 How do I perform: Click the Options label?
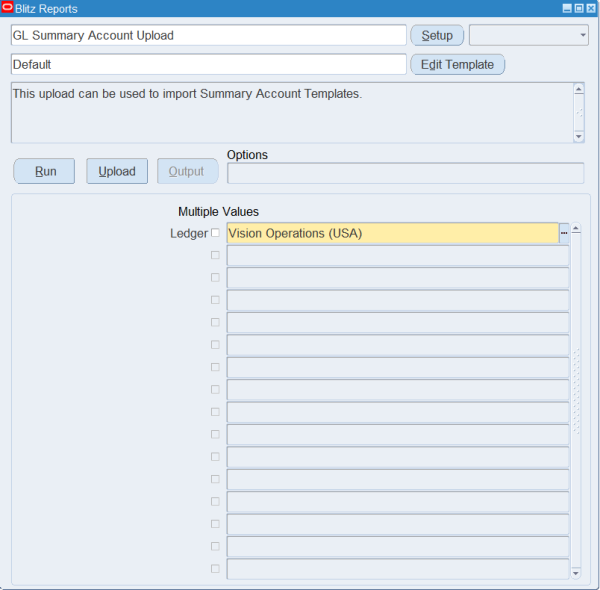point(247,155)
